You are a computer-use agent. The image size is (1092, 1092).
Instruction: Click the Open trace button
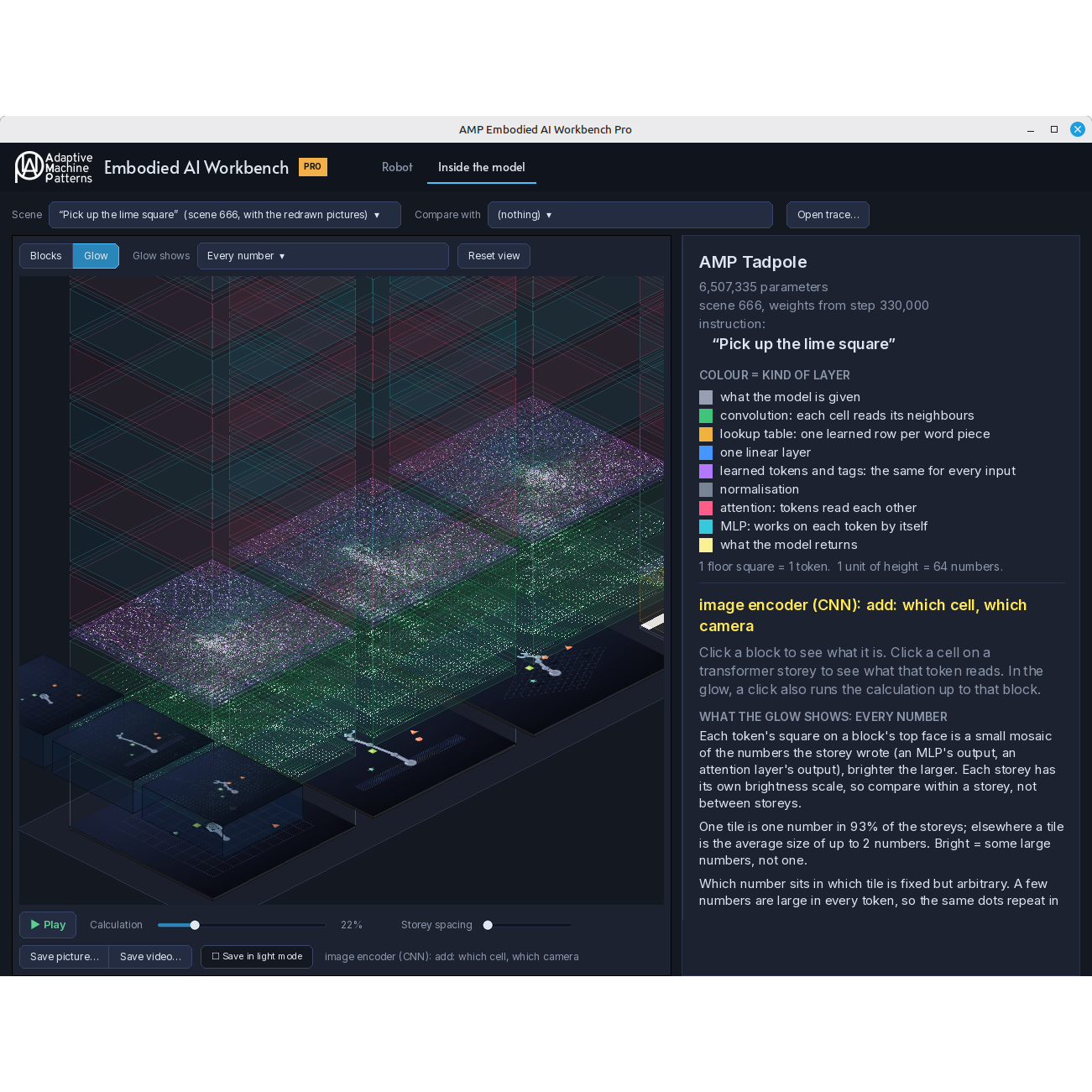point(828,215)
